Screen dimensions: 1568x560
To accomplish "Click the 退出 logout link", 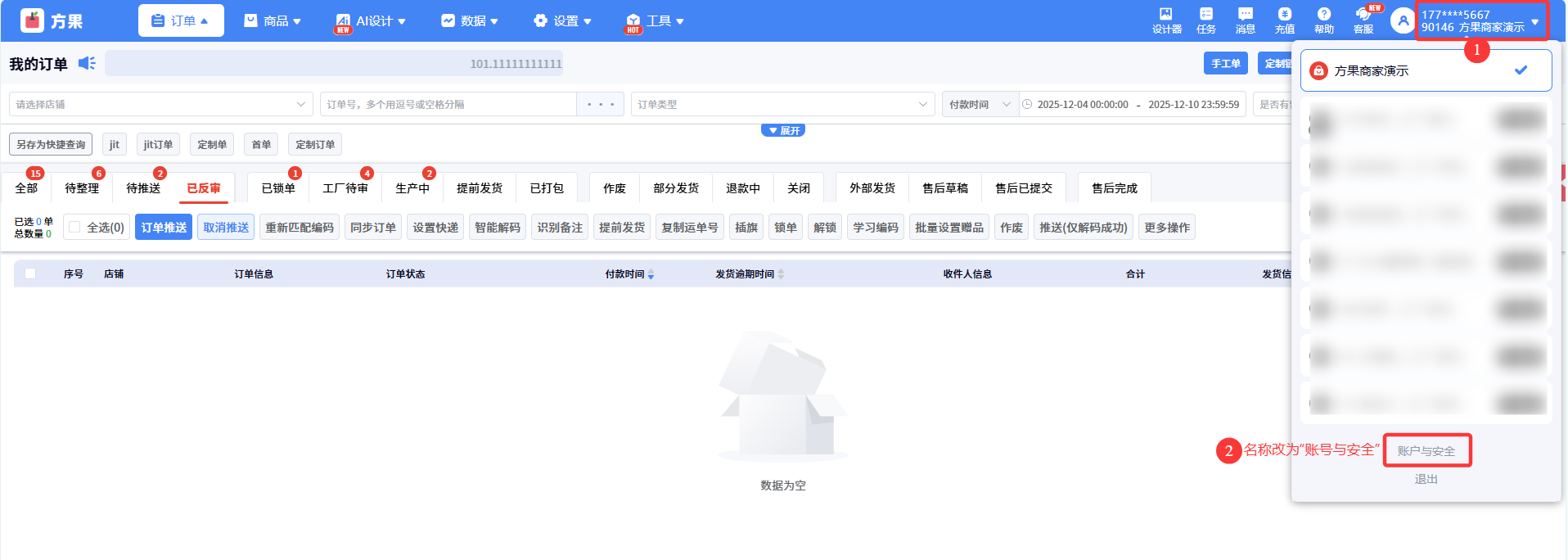I will tap(1426, 479).
